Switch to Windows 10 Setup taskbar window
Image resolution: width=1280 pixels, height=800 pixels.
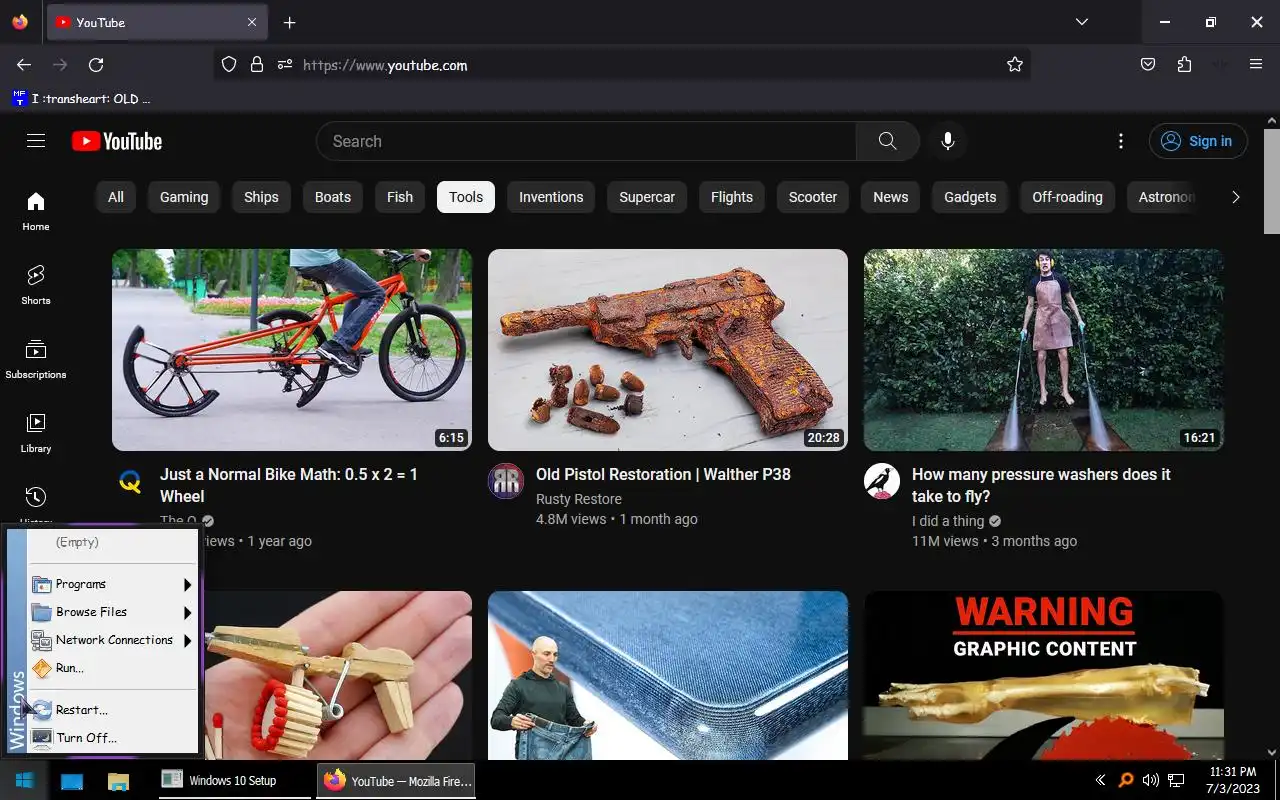click(235, 780)
